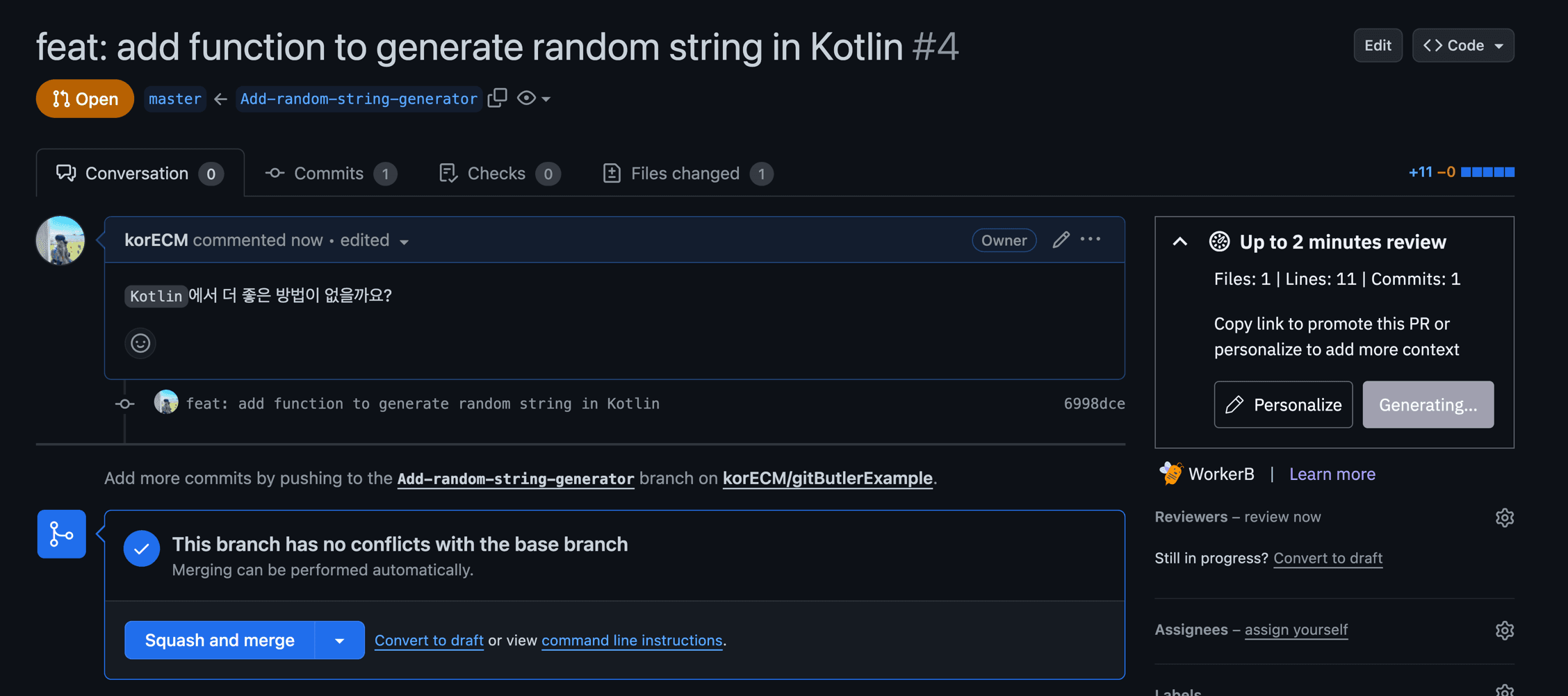Open the comment three-dot options menu
The height and width of the screenshot is (696, 1568).
1091,239
